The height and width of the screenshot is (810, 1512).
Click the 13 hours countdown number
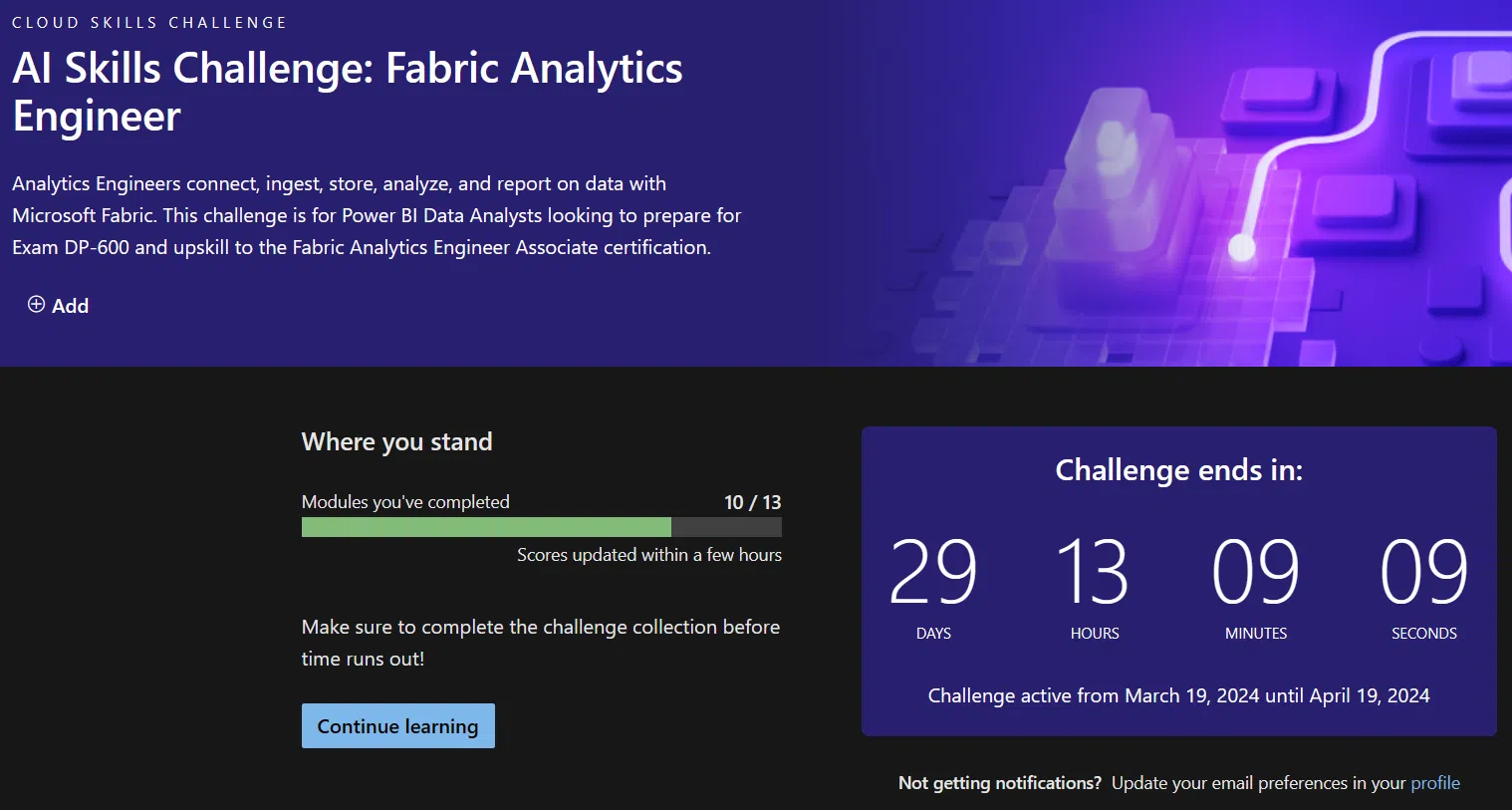click(1094, 572)
